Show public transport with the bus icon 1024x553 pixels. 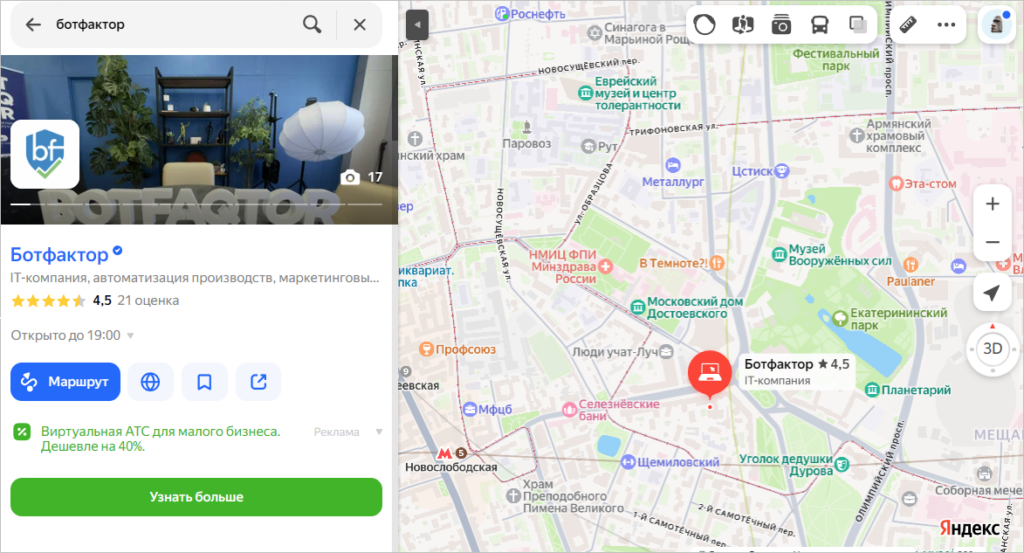click(x=820, y=25)
